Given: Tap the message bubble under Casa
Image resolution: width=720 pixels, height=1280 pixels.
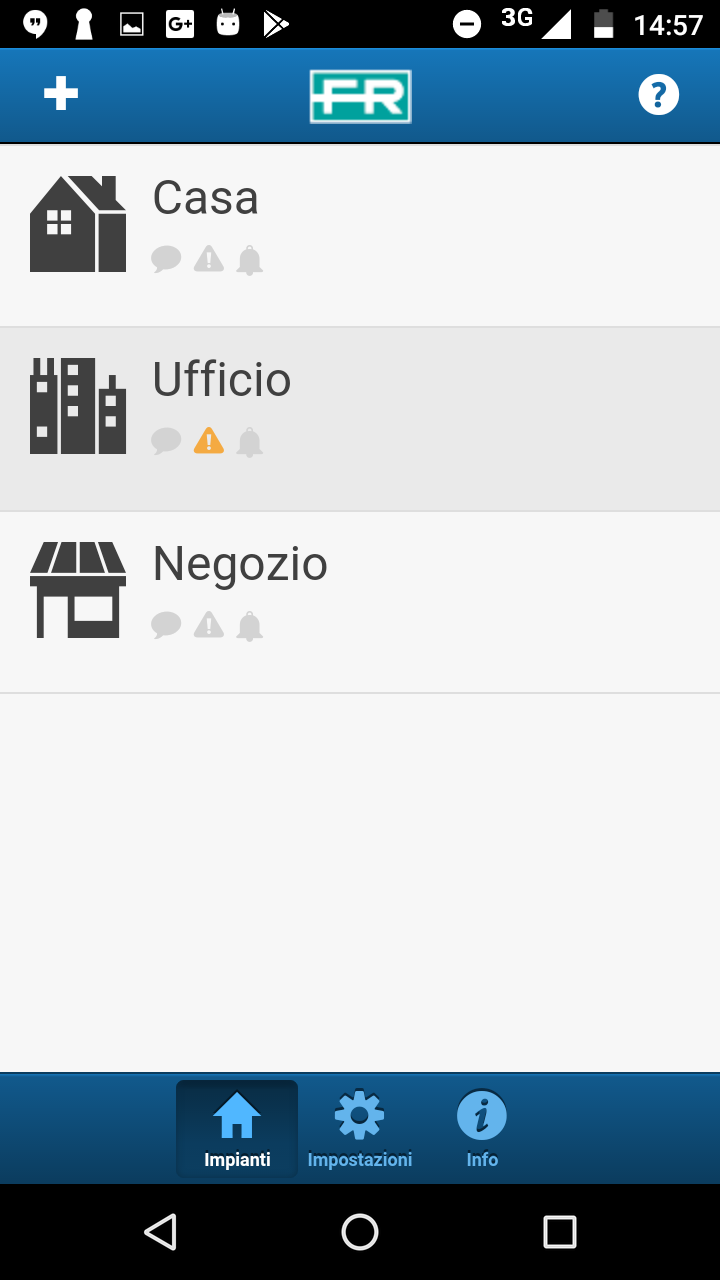Looking at the screenshot, I should (166, 259).
